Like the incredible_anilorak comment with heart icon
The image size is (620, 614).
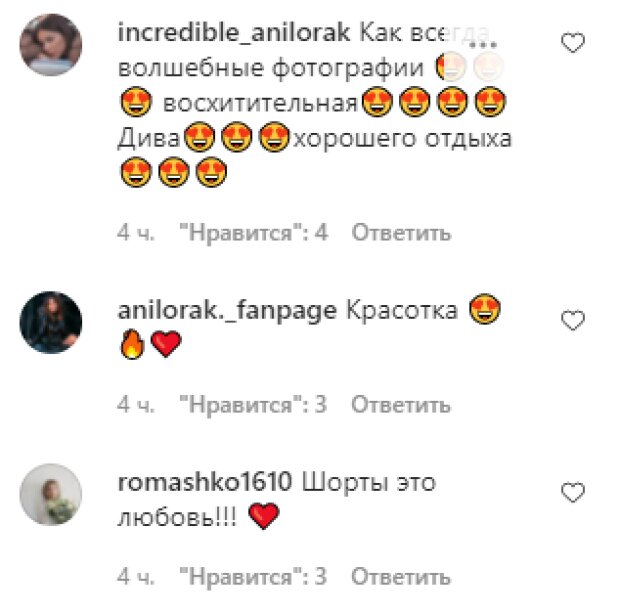pos(573,42)
